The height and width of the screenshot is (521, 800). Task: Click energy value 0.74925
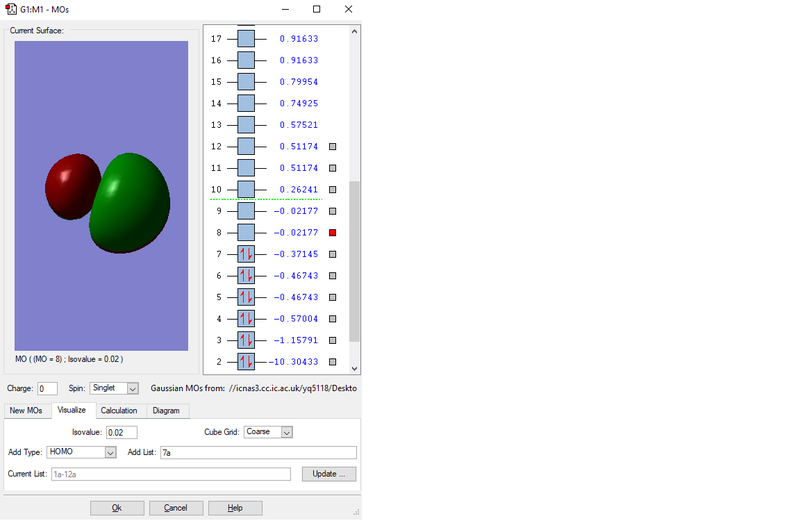coord(298,103)
